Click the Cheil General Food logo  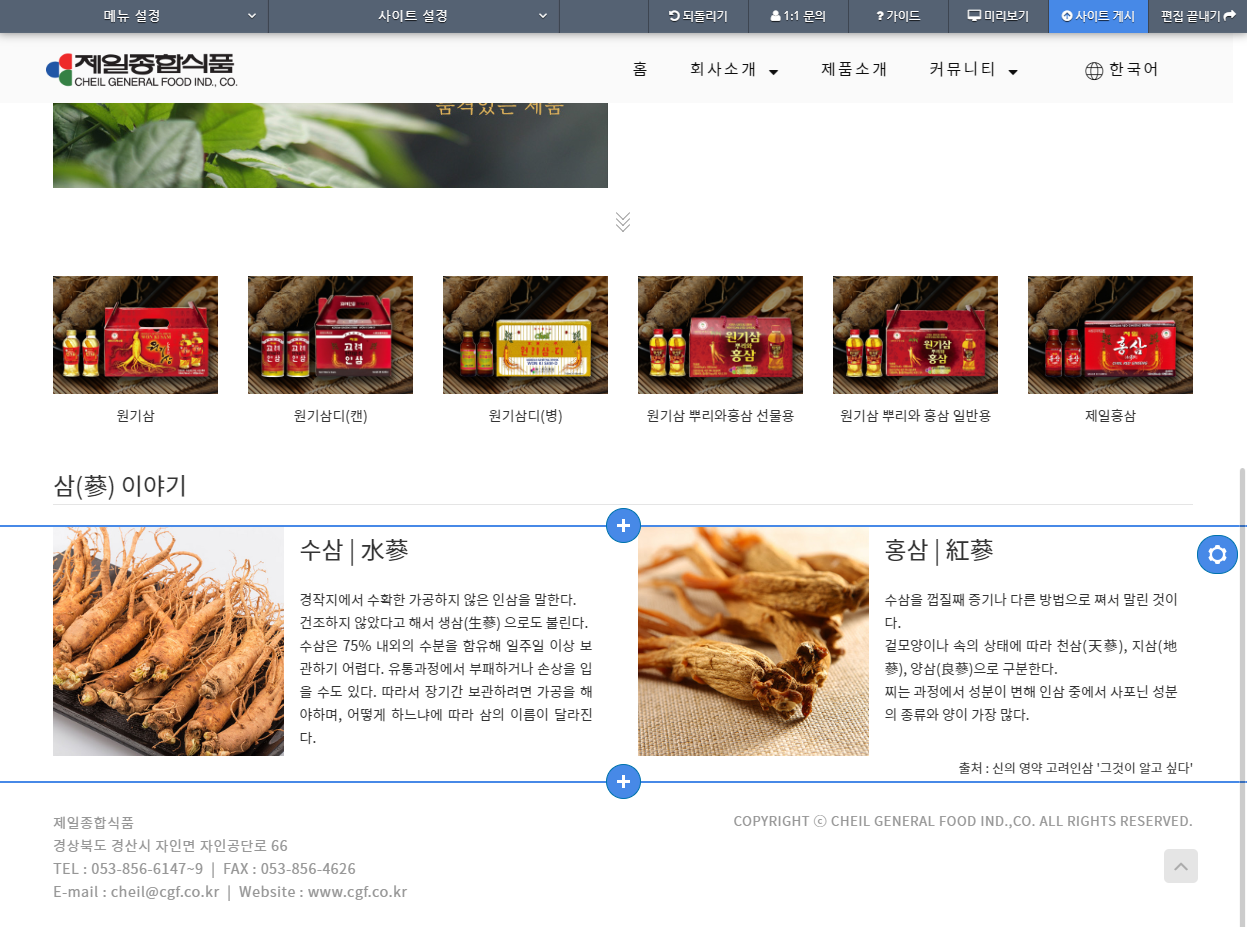pyautogui.click(x=141, y=70)
